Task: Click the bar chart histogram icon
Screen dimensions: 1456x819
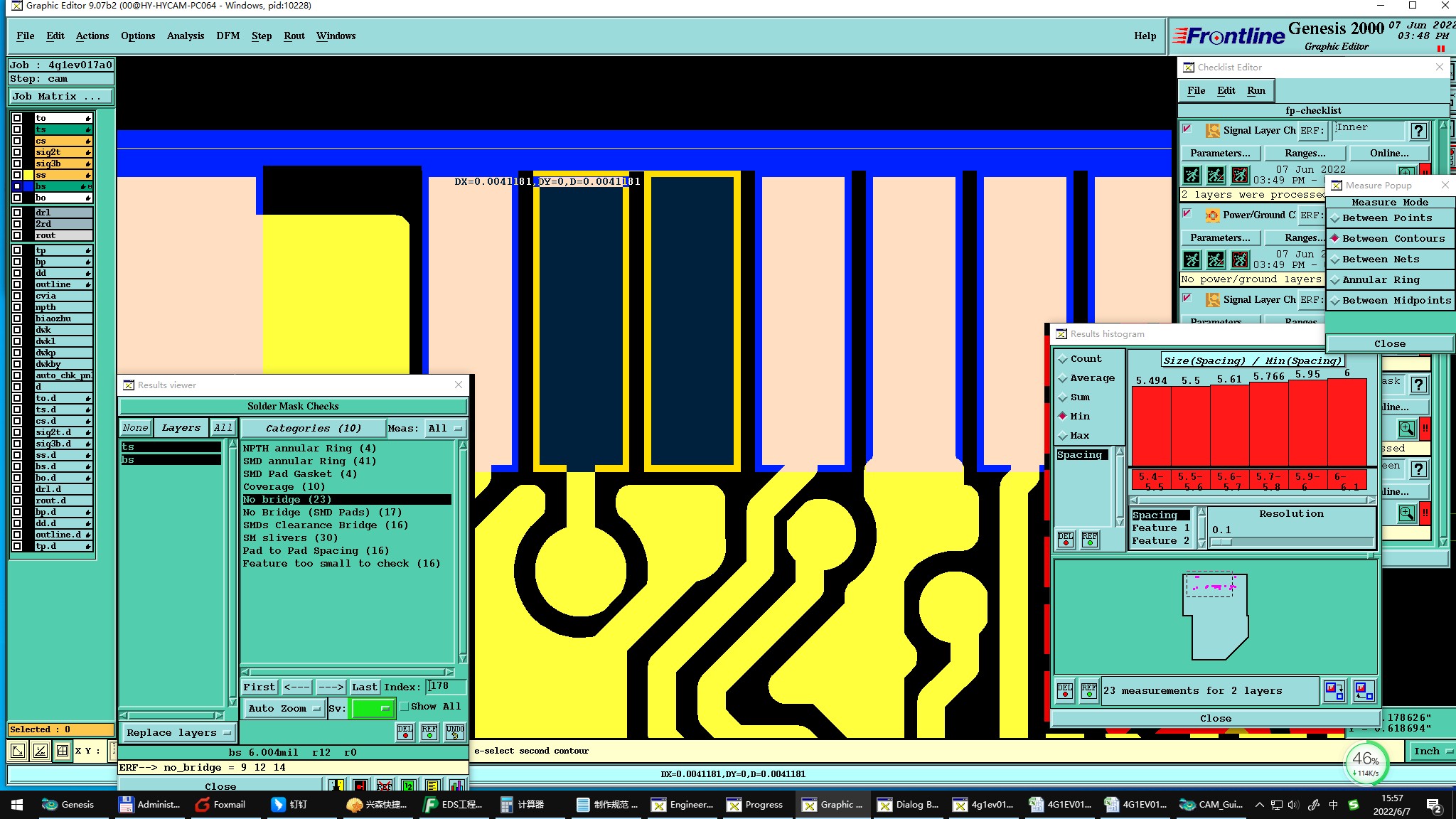Action: (x=456, y=786)
